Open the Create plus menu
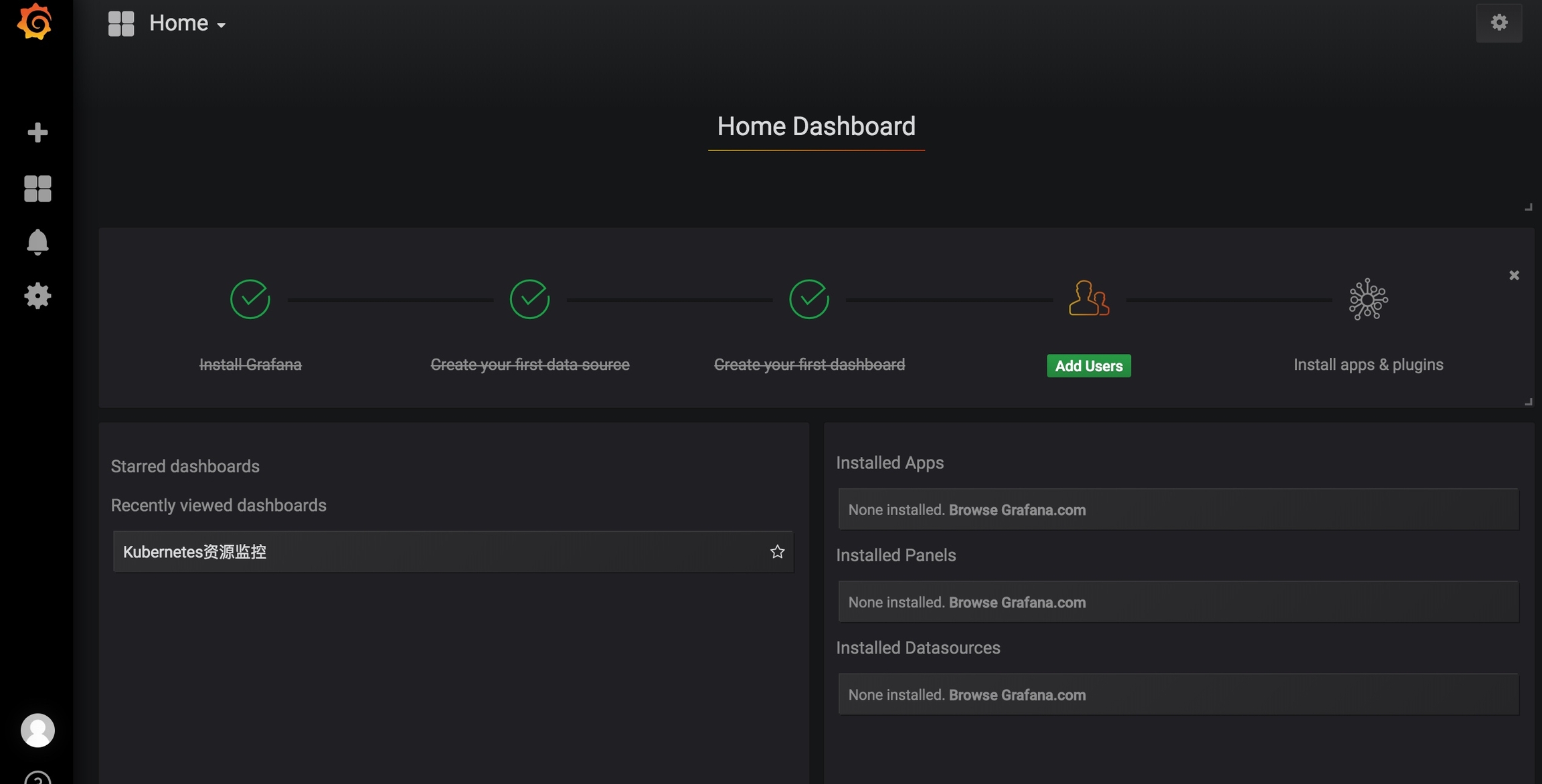Image resolution: width=1542 pixels, height=784 pixels. 37,132
